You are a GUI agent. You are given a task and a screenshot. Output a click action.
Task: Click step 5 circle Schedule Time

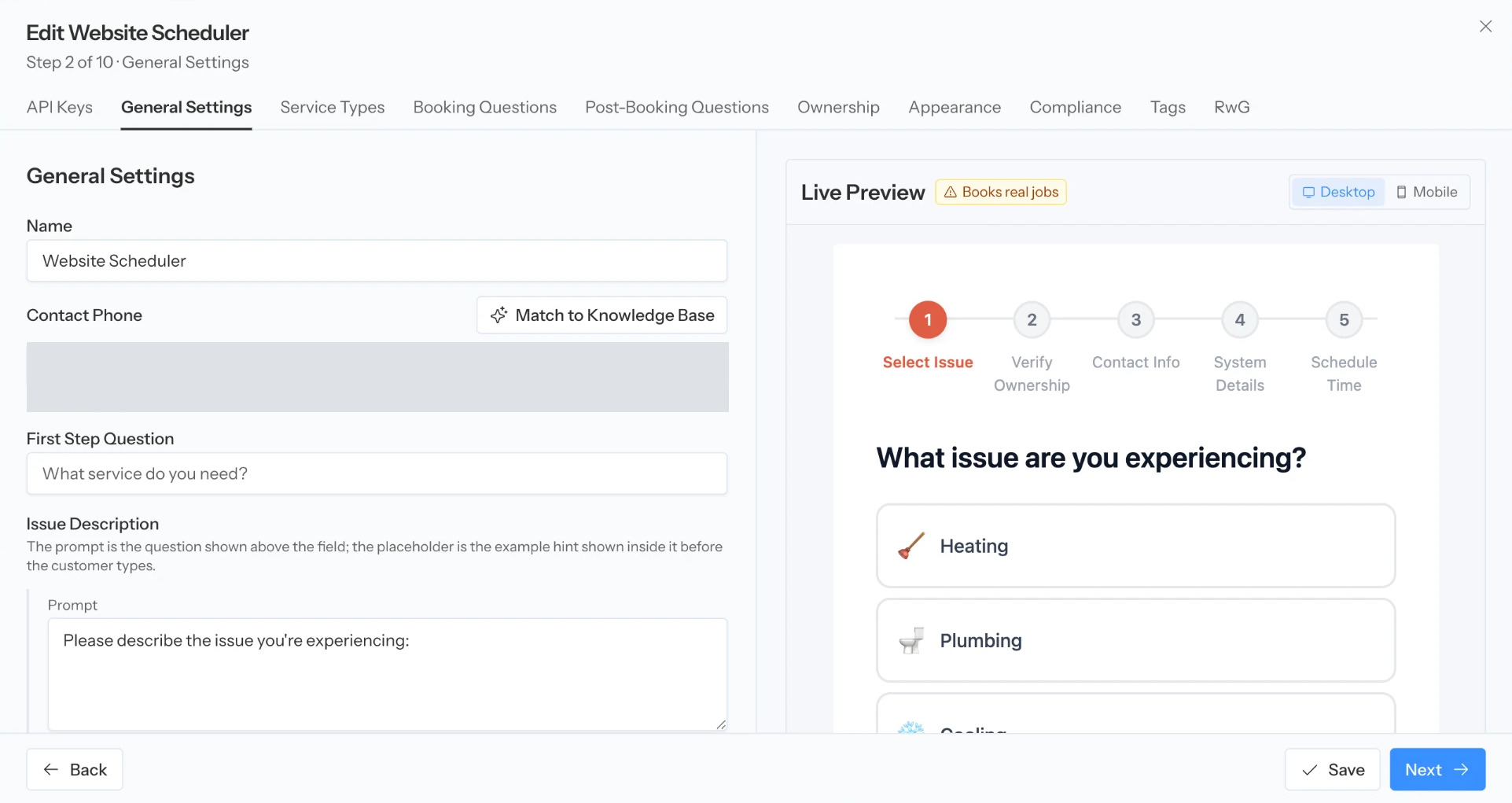coord(1344,319)
